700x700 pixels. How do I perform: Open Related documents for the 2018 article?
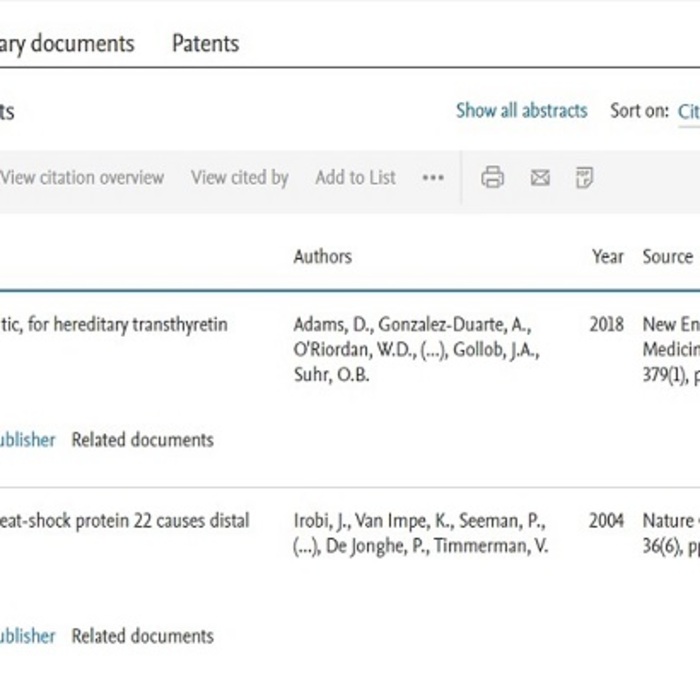pyautogui.click(x=142, y=440)
